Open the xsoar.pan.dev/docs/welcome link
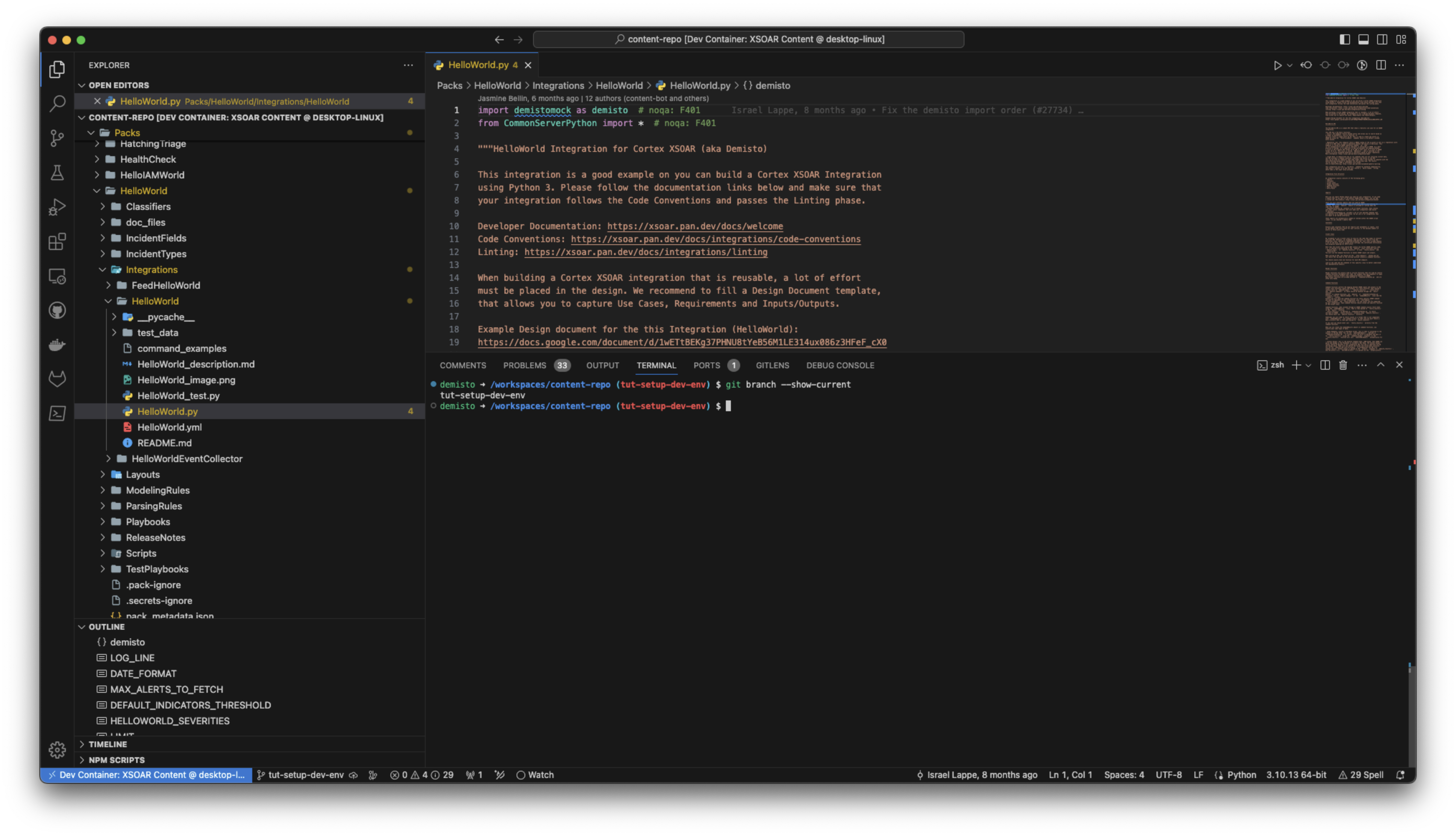The image size is (1456, 836). point(695,226)
